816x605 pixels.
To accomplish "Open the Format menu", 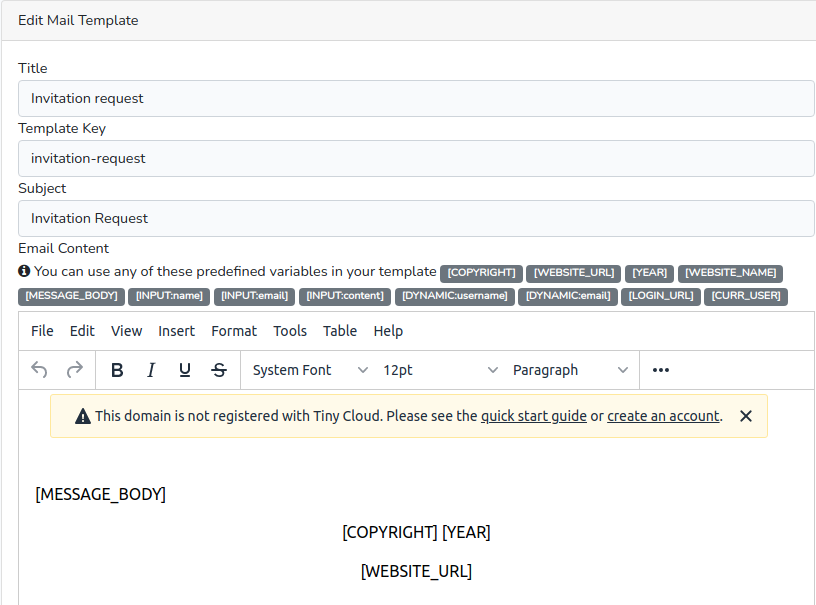I will click(234, 331).
